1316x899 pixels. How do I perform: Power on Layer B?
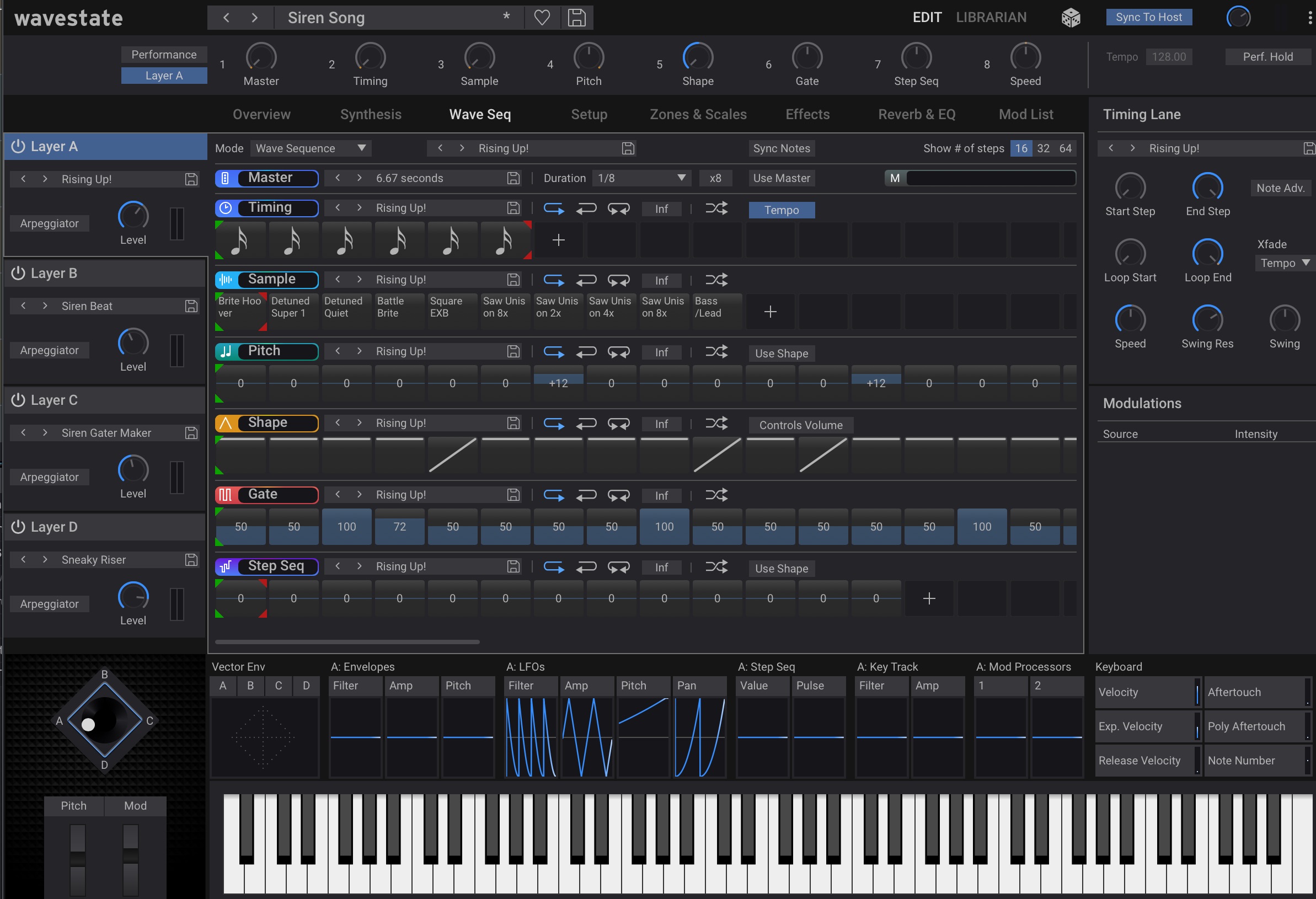pos(18,273)
